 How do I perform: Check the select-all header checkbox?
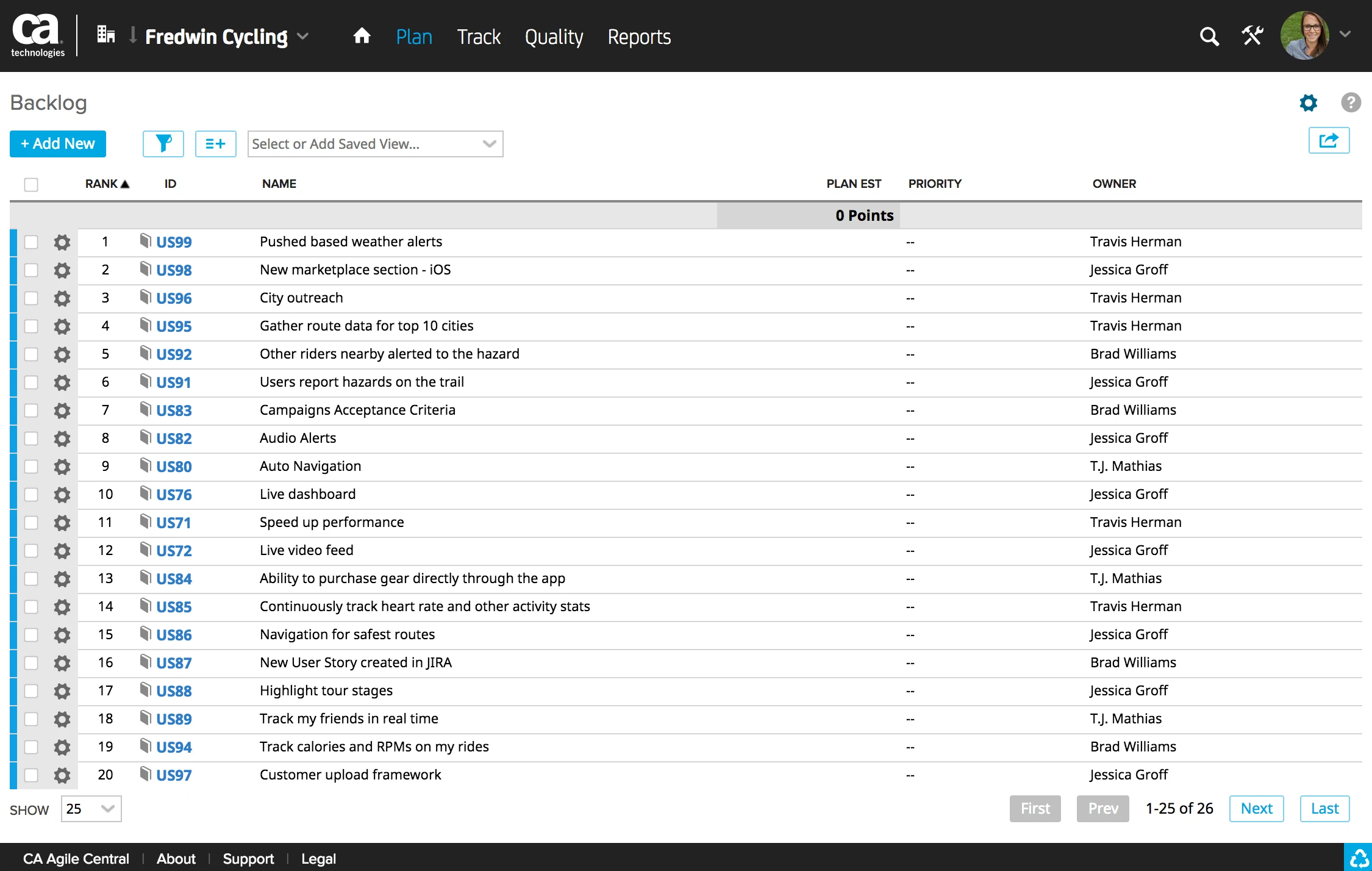pyautogui.click(x=31, y=184)
